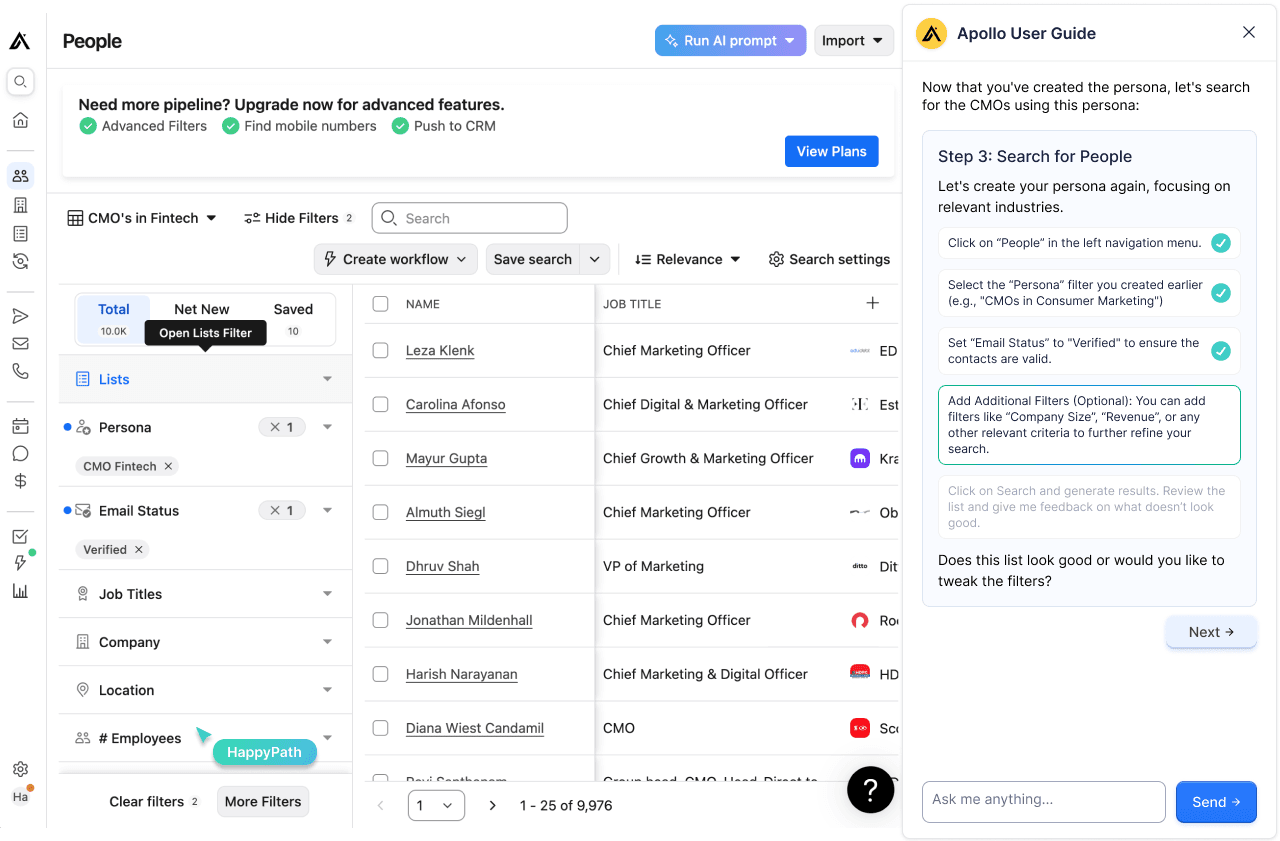Open More Filters

pyautogui.click(x=263, y=801)
